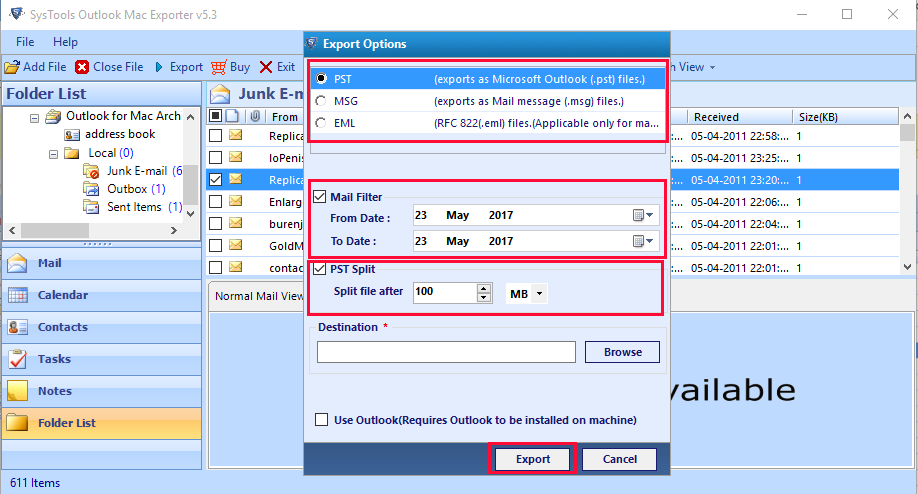Image resolution: width=918 pixels, height=494 pixels.
Task: Click the Destination path input field
Action: point(446,352)
